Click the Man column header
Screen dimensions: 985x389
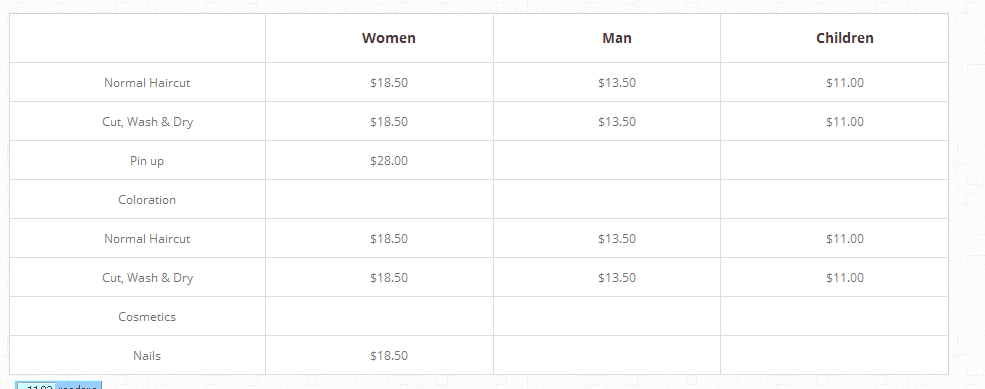617,38
